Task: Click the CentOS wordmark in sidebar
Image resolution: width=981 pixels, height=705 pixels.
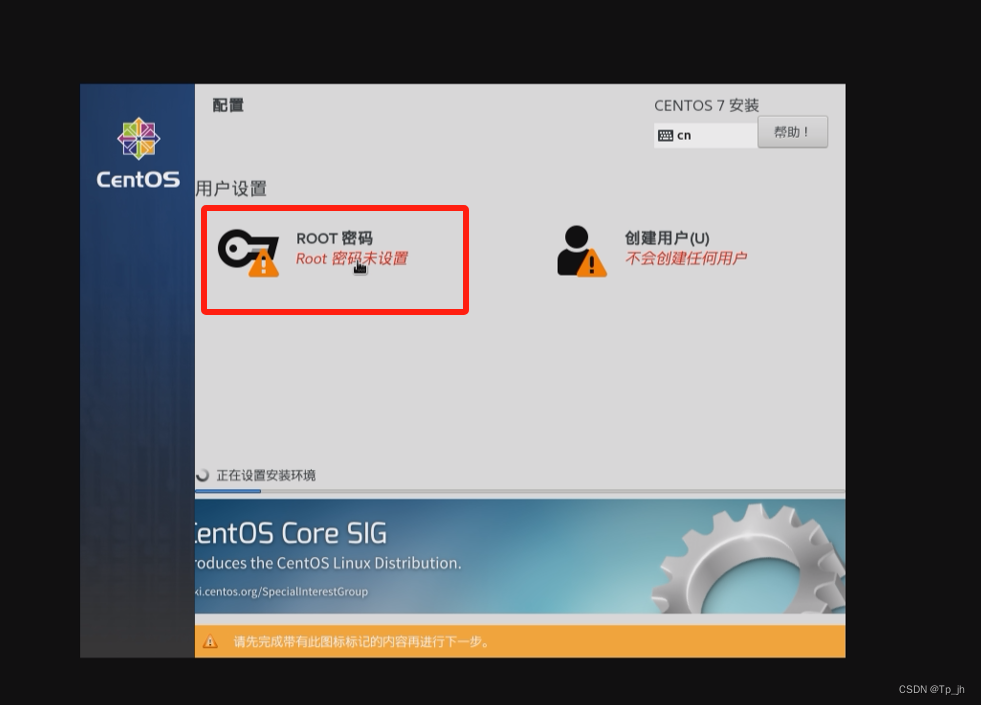Action: pyautogui.click(x=138, y=180)
